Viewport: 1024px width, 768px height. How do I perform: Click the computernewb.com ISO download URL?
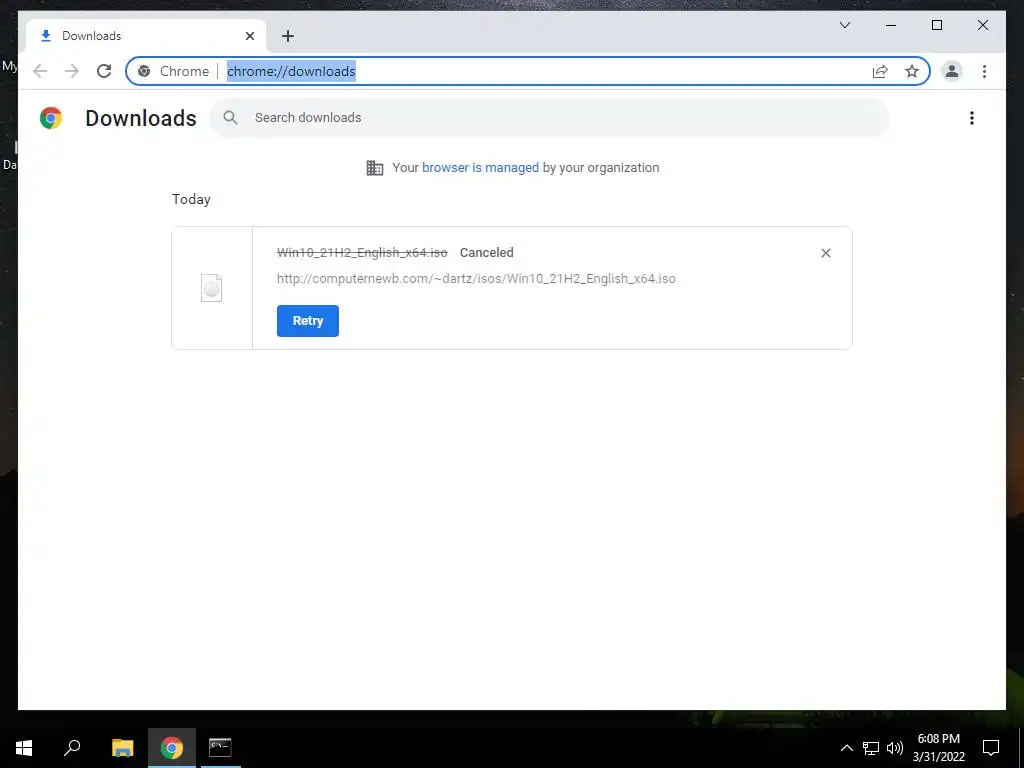pyautogui.click(x=476, y=279)
